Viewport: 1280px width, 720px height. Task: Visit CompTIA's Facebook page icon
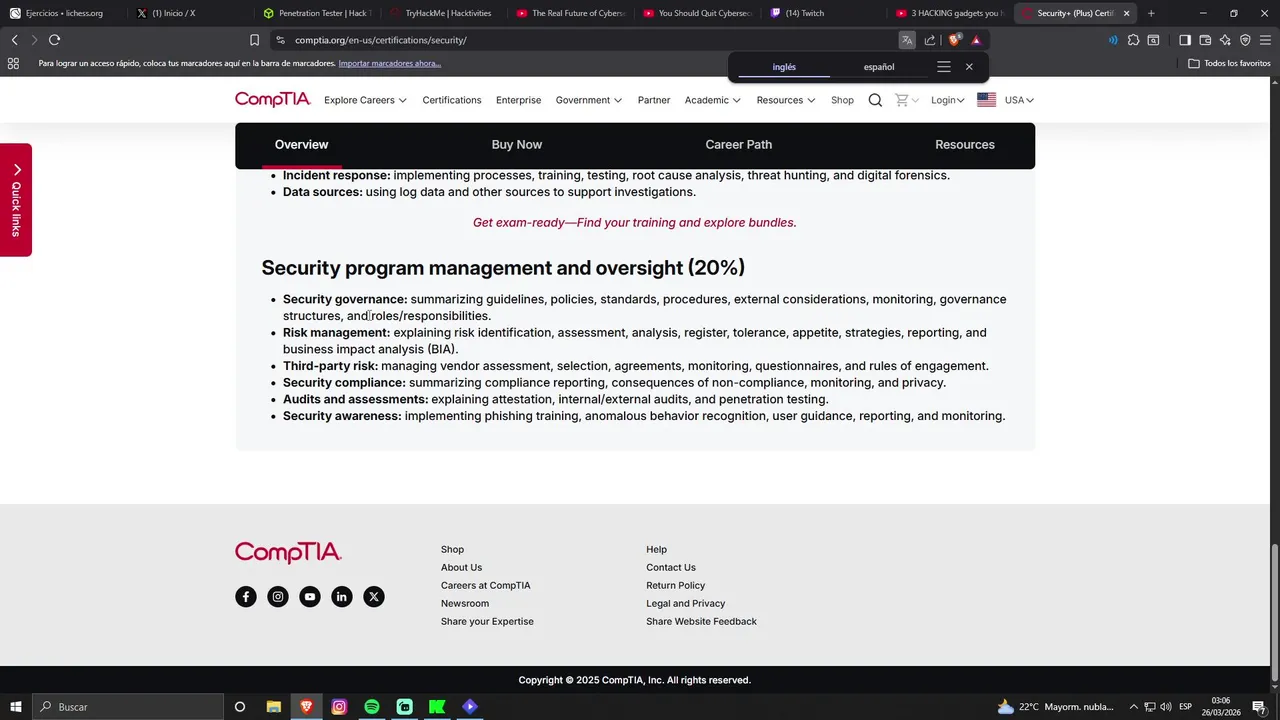pos(246,597)
